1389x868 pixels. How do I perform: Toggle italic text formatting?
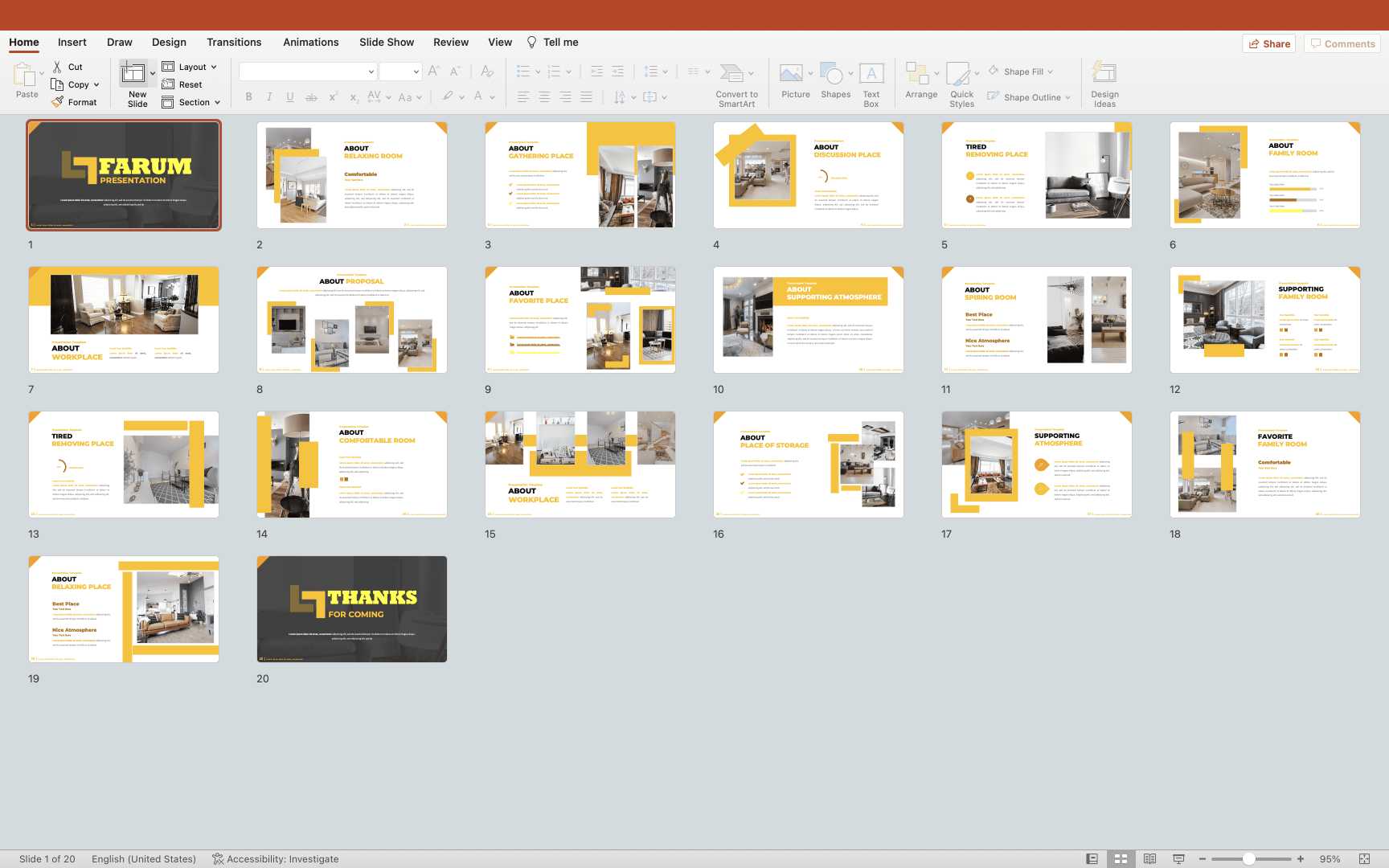pos(269,97)
